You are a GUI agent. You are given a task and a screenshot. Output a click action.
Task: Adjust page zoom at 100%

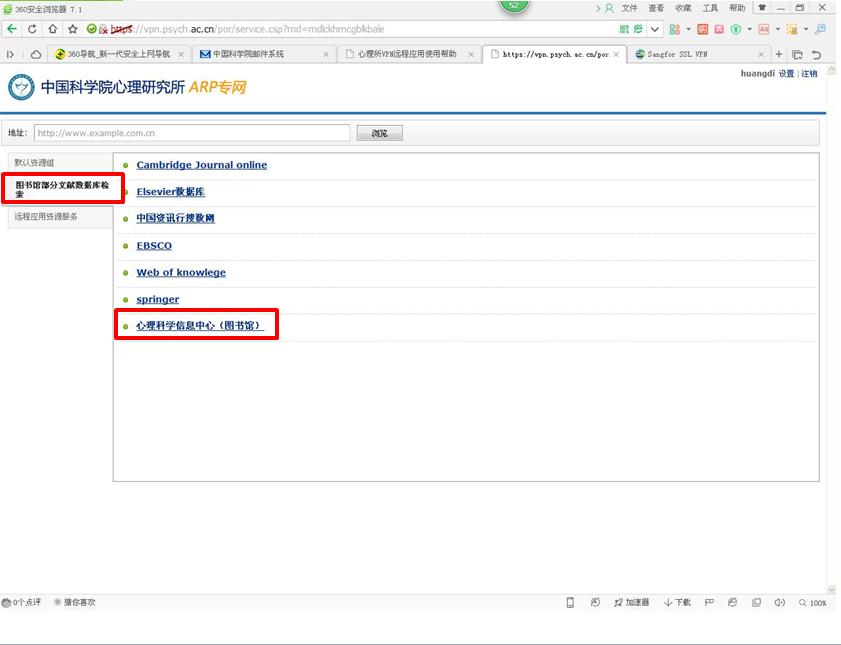[813, 603]
